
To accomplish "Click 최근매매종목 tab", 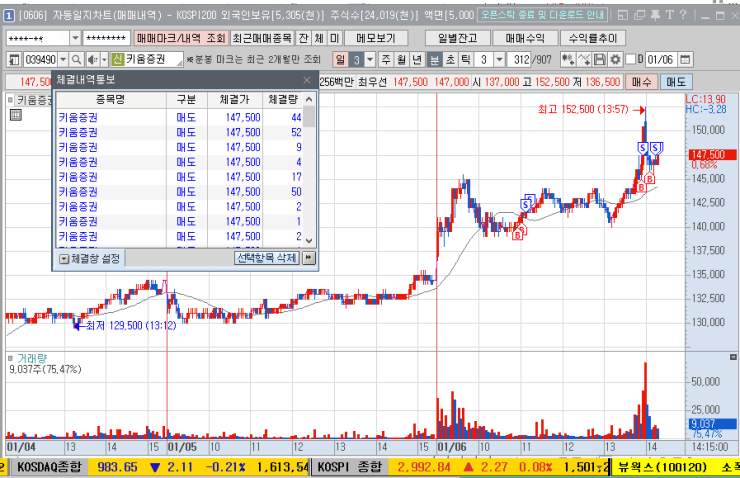I will pyautogui.click(x=262, y=38).
